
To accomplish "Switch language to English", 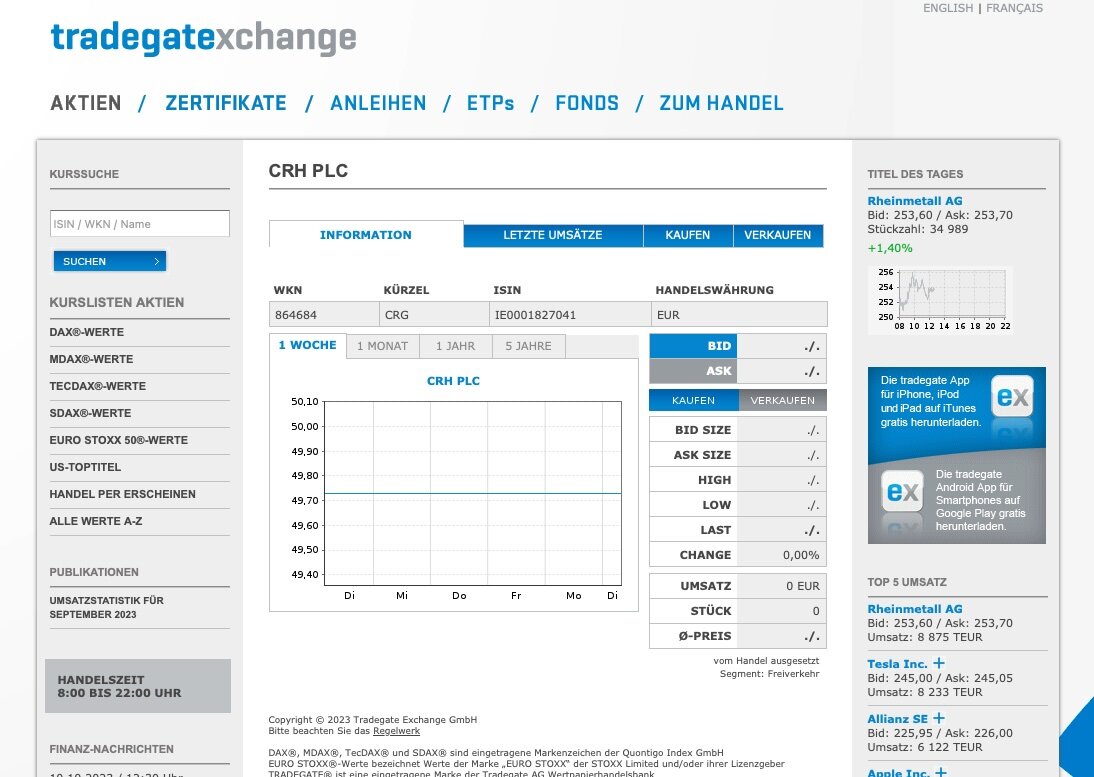I will [x=947, y=8].
